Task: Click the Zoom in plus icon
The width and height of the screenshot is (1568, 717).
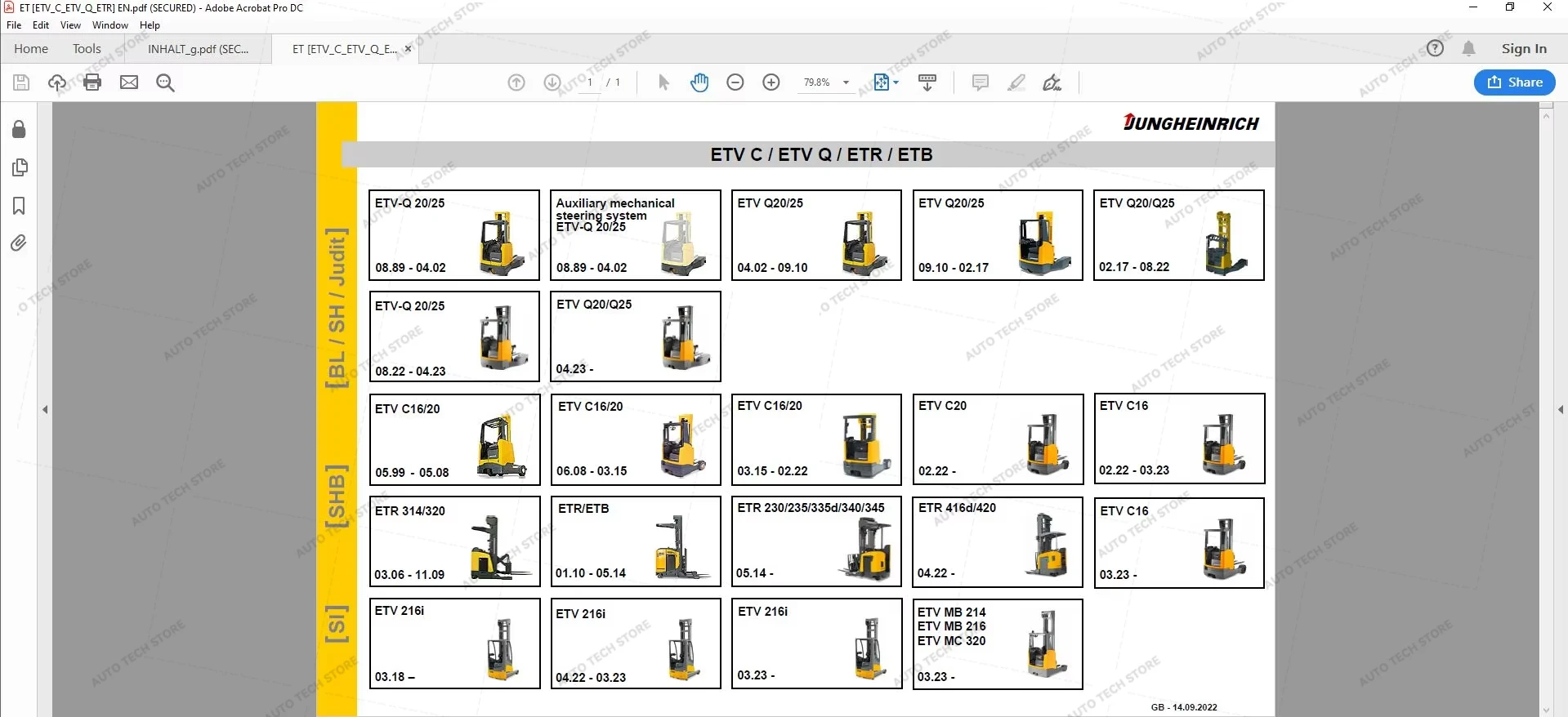Action: (771, 82)
